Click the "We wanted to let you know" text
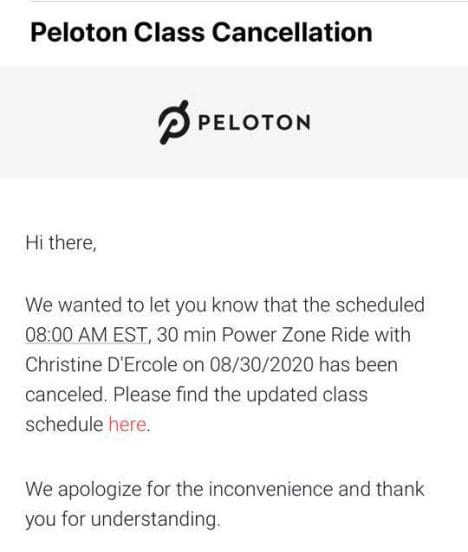The image size is (468, 552). click(142, 305)
